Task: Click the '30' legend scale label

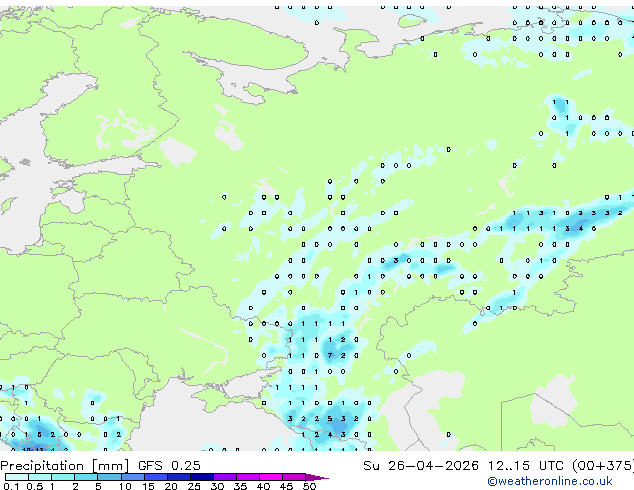Action: tap(217, 486)
